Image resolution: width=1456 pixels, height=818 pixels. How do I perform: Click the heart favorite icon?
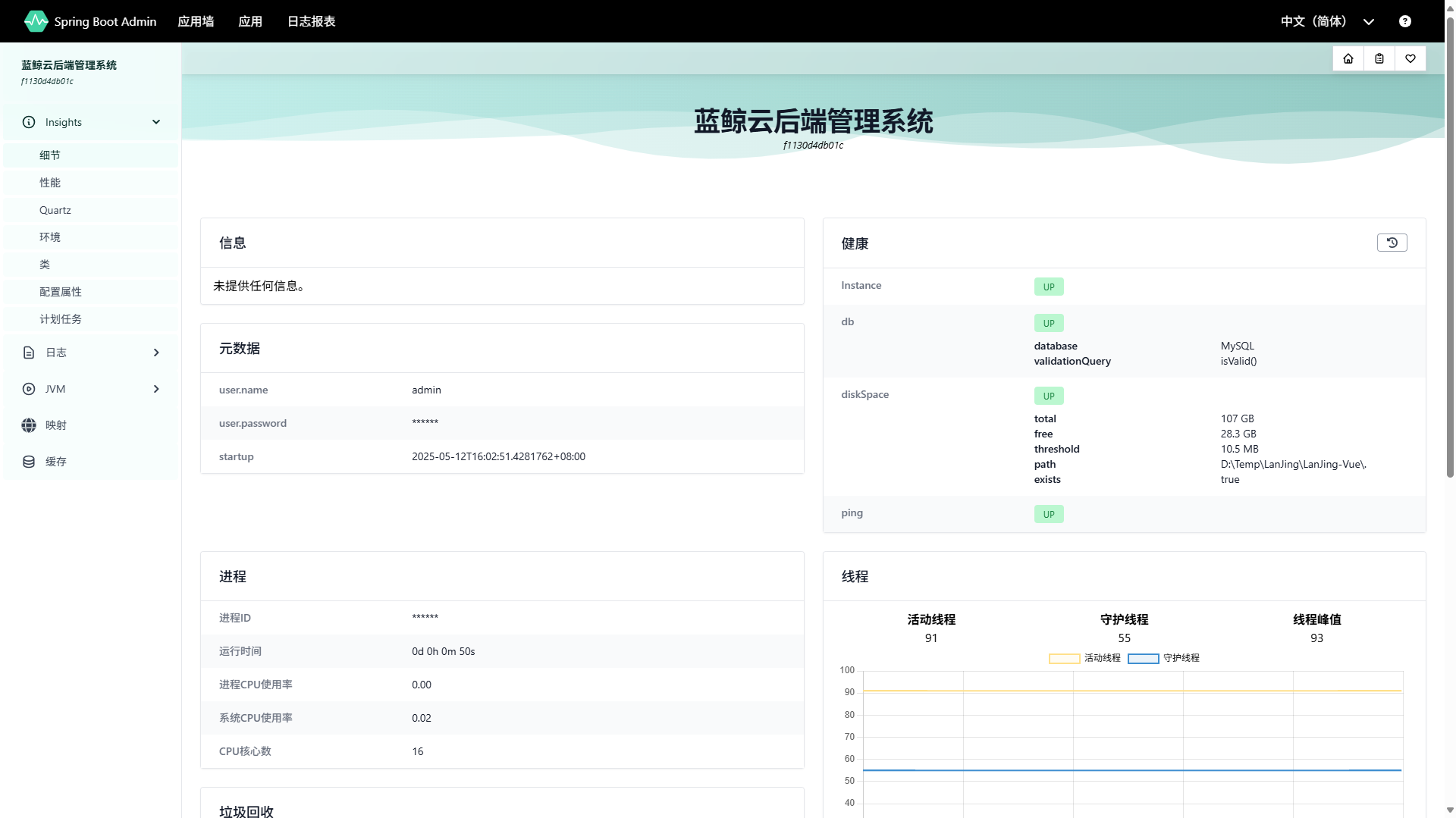pyautogui.click(x=1410, y=58)
